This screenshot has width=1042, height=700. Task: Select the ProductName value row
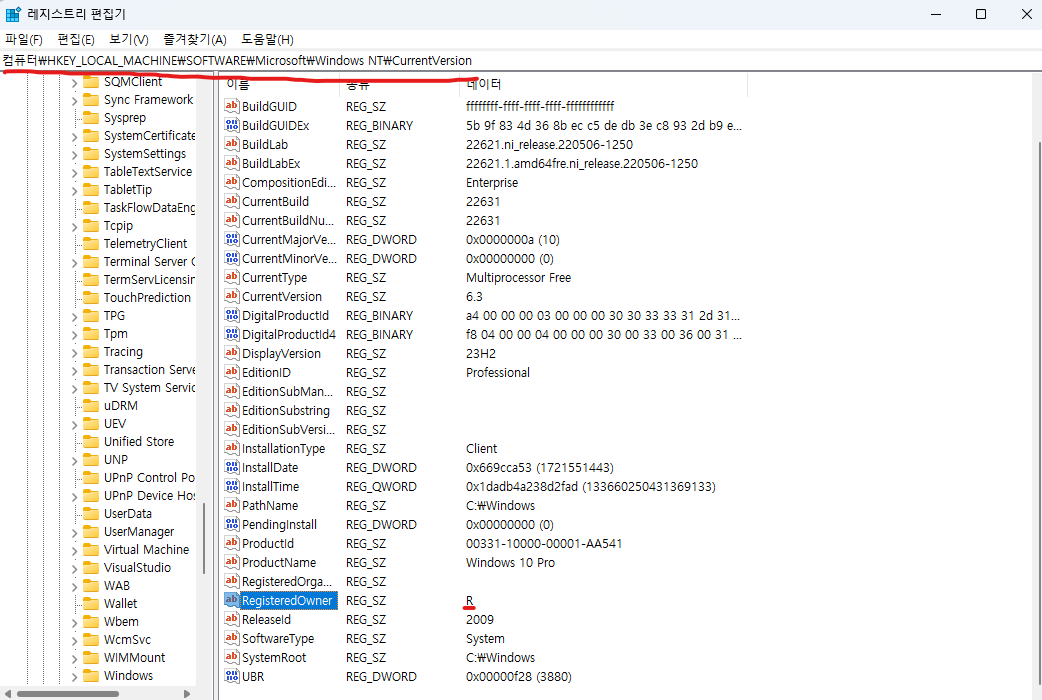tap(485, 562)
